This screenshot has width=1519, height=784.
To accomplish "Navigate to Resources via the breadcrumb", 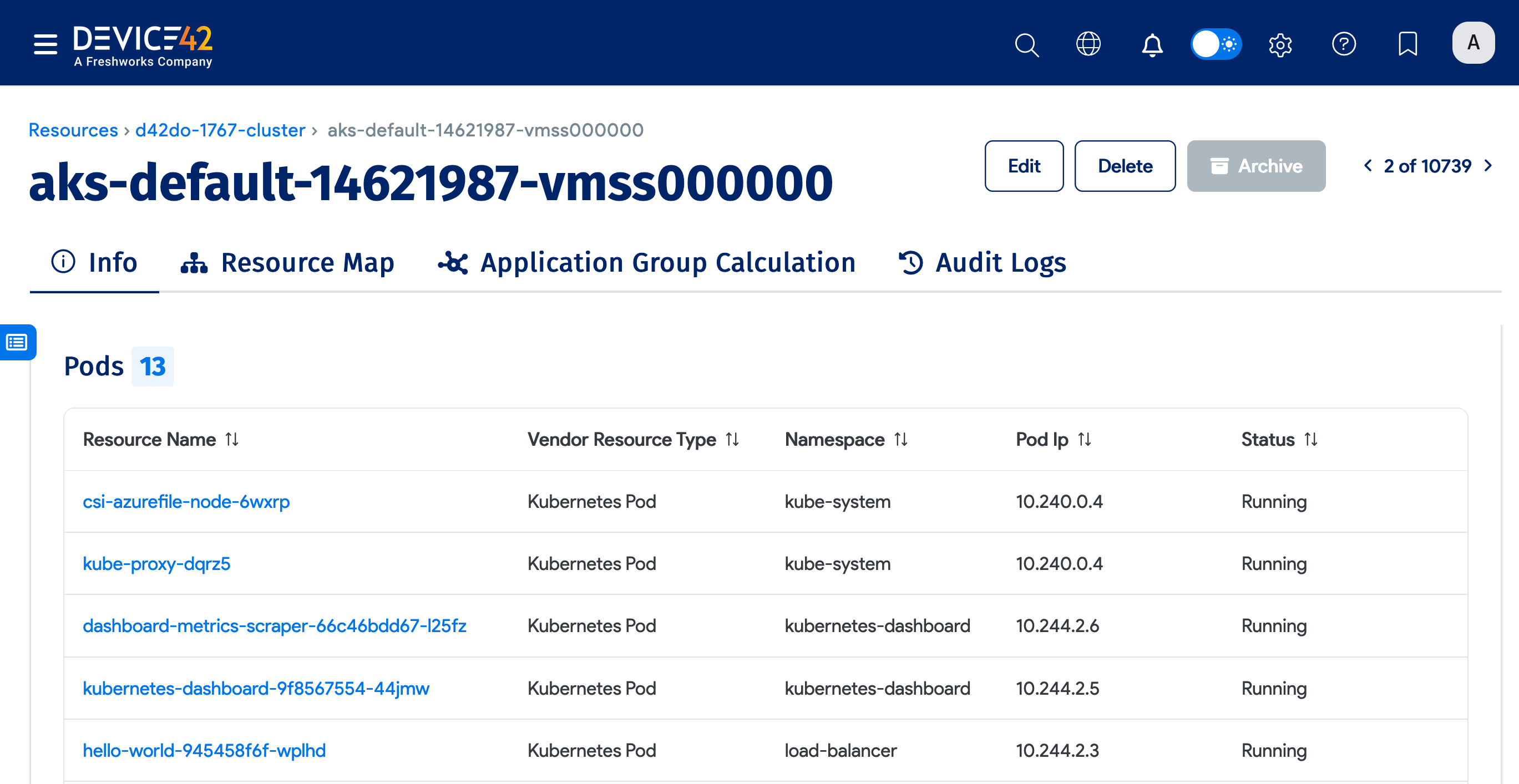I will tap(73, 130).
